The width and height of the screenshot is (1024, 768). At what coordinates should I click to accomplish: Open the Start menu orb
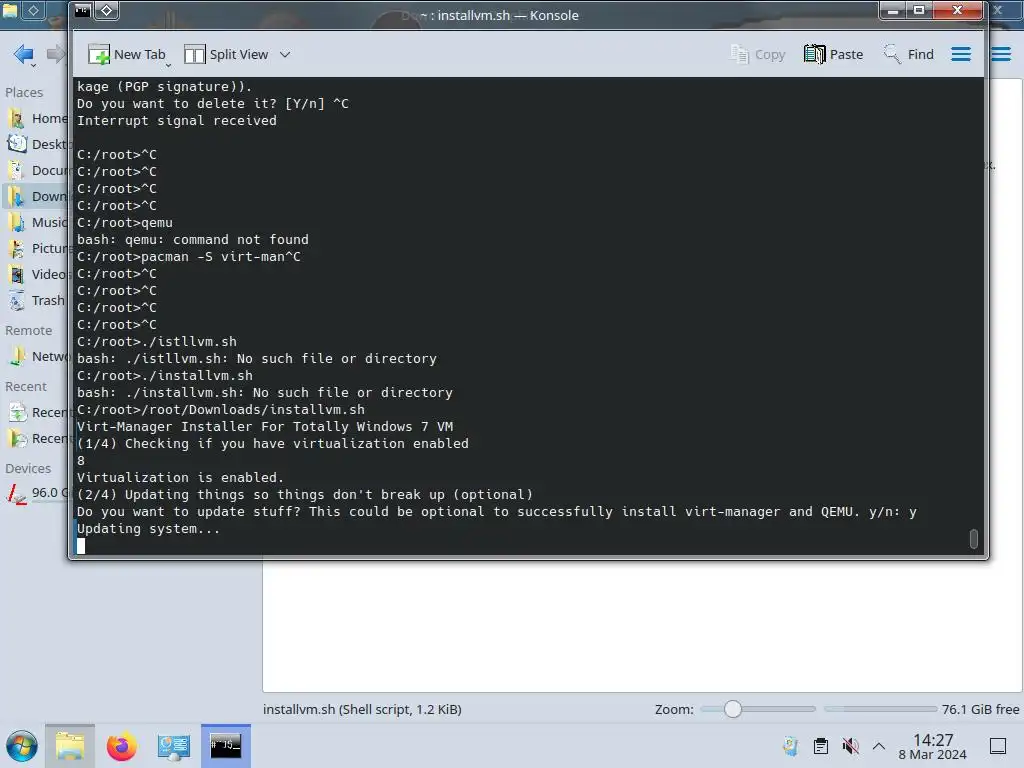point(22,746)
